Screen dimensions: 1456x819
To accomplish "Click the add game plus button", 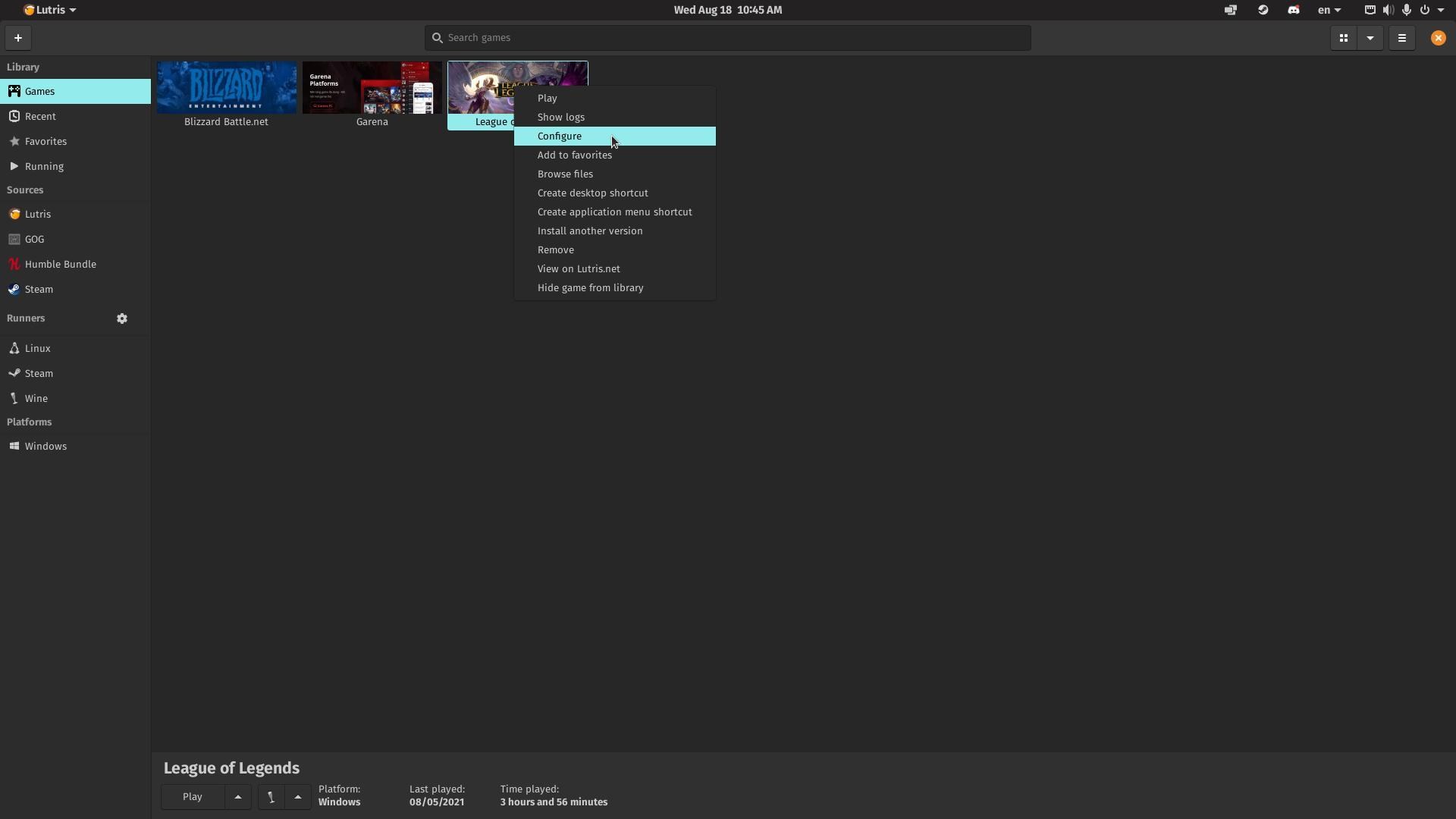I will (18, 38).
